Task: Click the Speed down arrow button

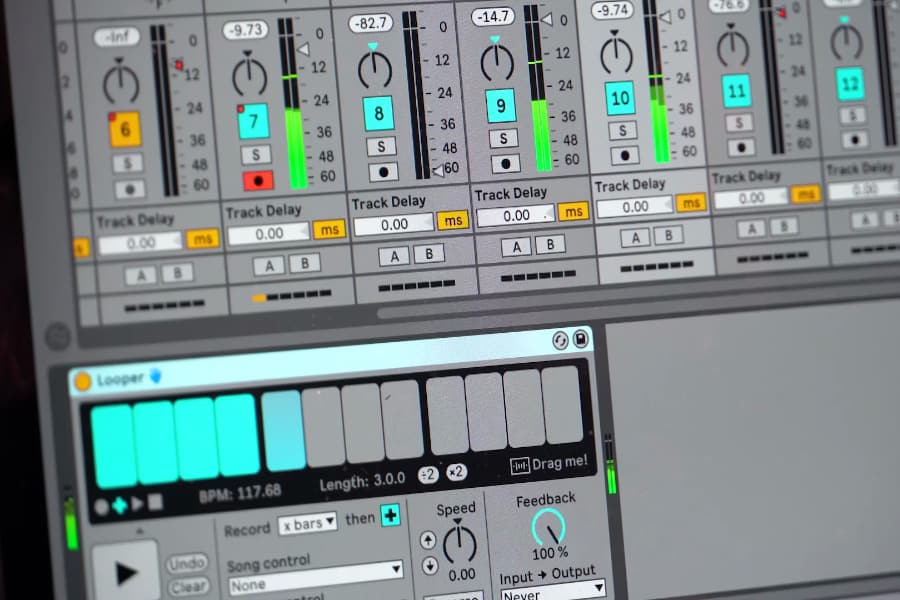Action: [430, 566]
